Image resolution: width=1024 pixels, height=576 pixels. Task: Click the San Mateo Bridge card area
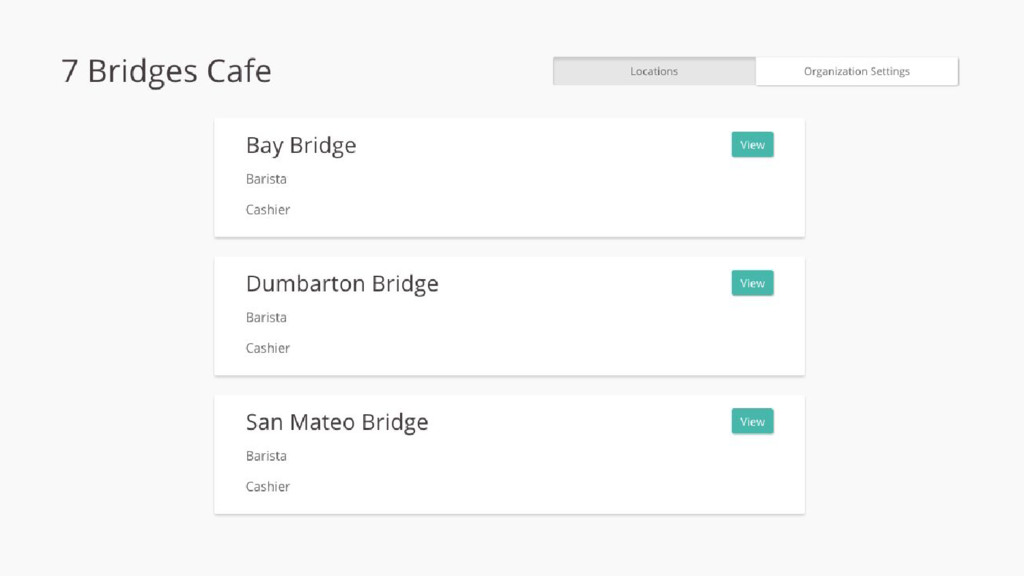tap(509, 455)
